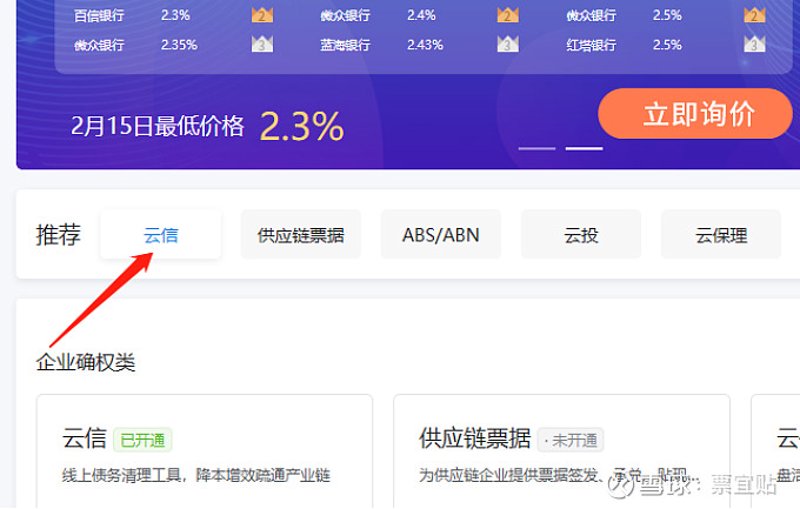Click the 企业确权类 section heading

pyautogui.click(x=86, y=363)
